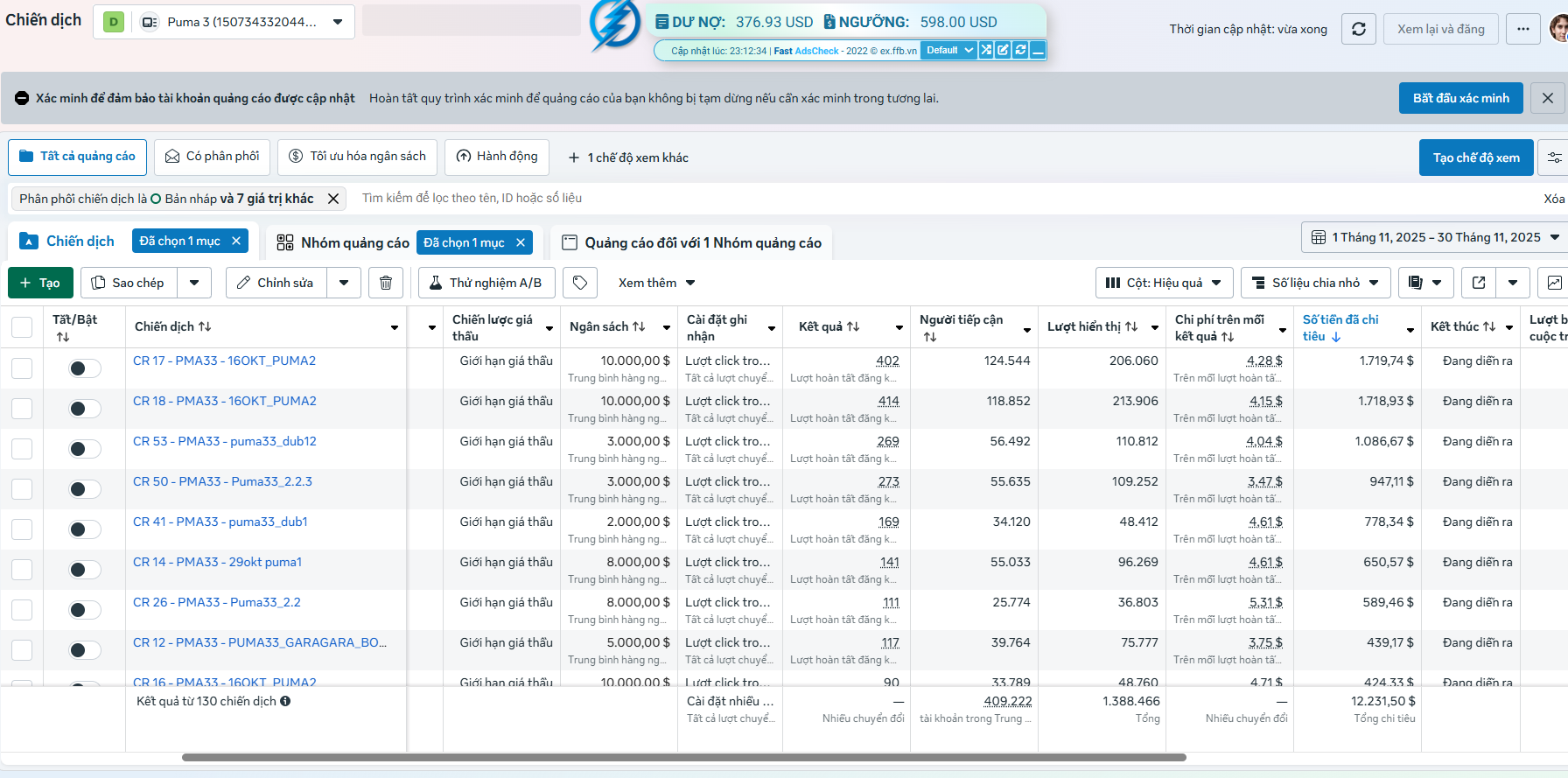Image resolution: width=1568 pixels, height=778 pixels.
Task: Toggle the CR 17 campaign on/off switch
Action: (85, 368)
